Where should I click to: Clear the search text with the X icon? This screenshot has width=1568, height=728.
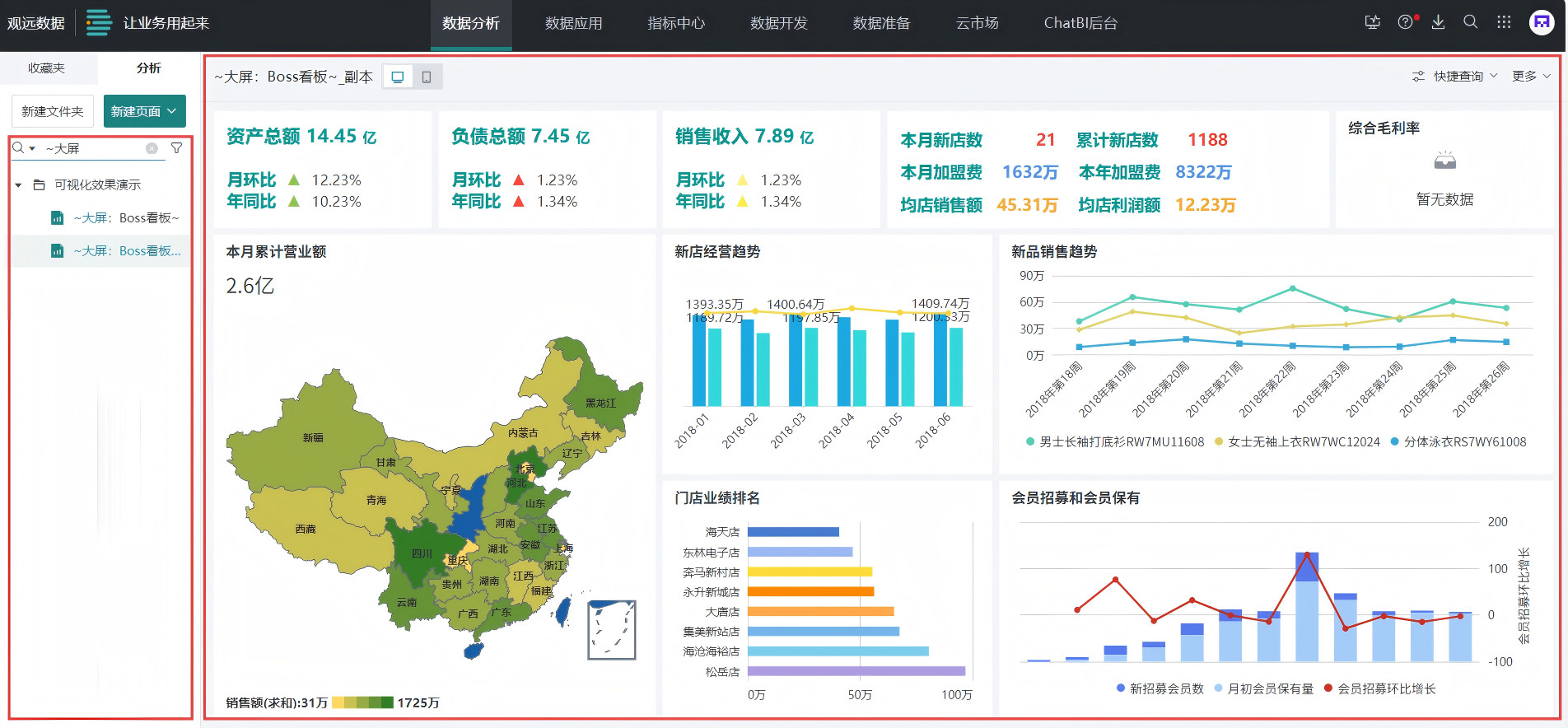152,148
